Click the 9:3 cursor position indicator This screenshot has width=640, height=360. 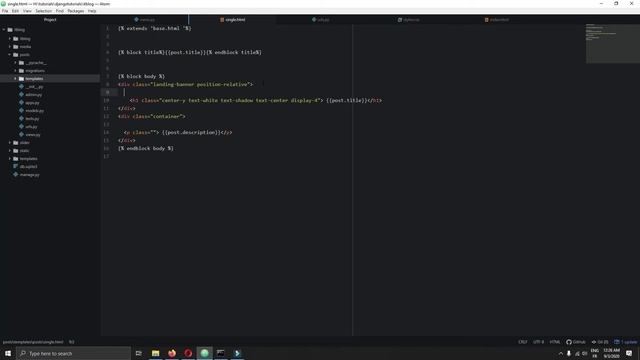[x=71, y=342]
